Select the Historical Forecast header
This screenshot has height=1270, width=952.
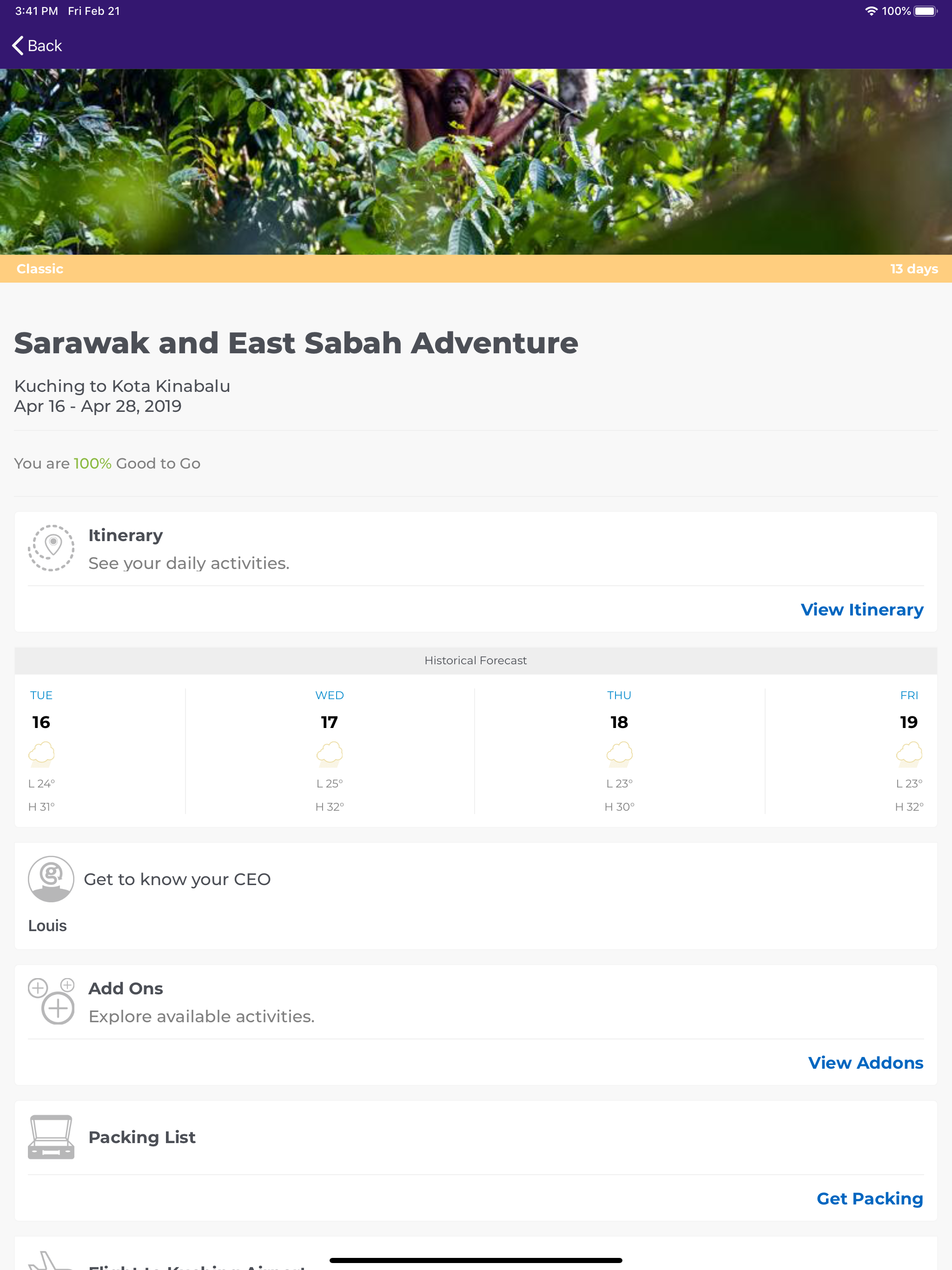click(x=476, y=660)
